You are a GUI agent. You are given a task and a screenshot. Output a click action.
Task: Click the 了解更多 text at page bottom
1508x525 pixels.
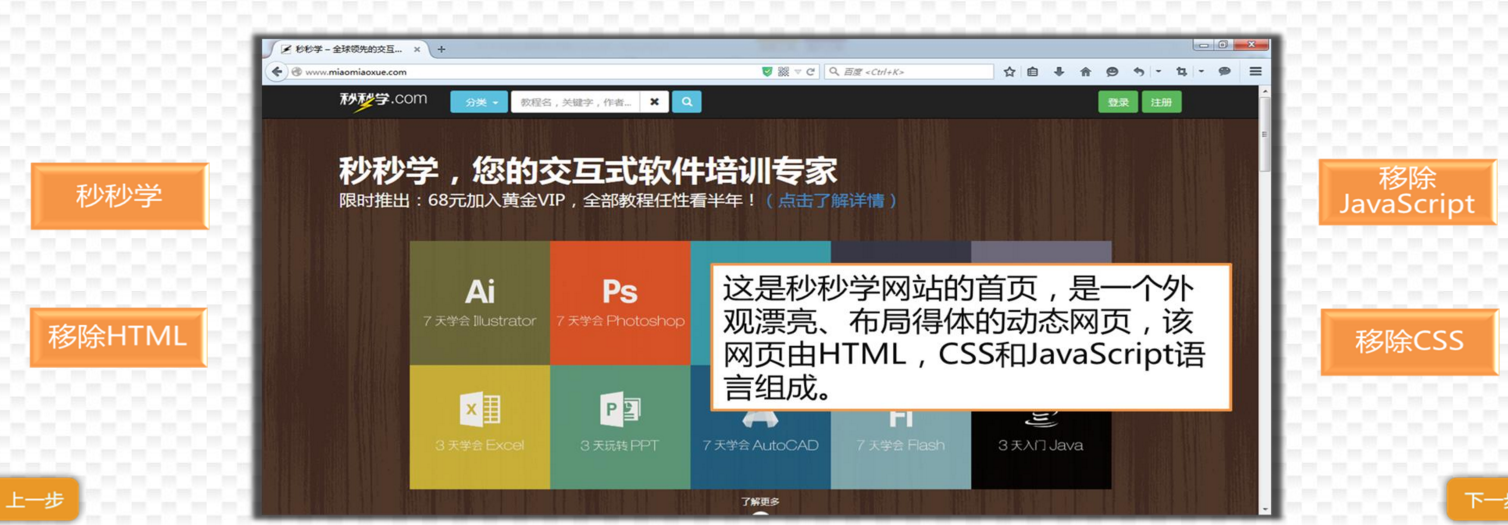(x=760, y=502)
